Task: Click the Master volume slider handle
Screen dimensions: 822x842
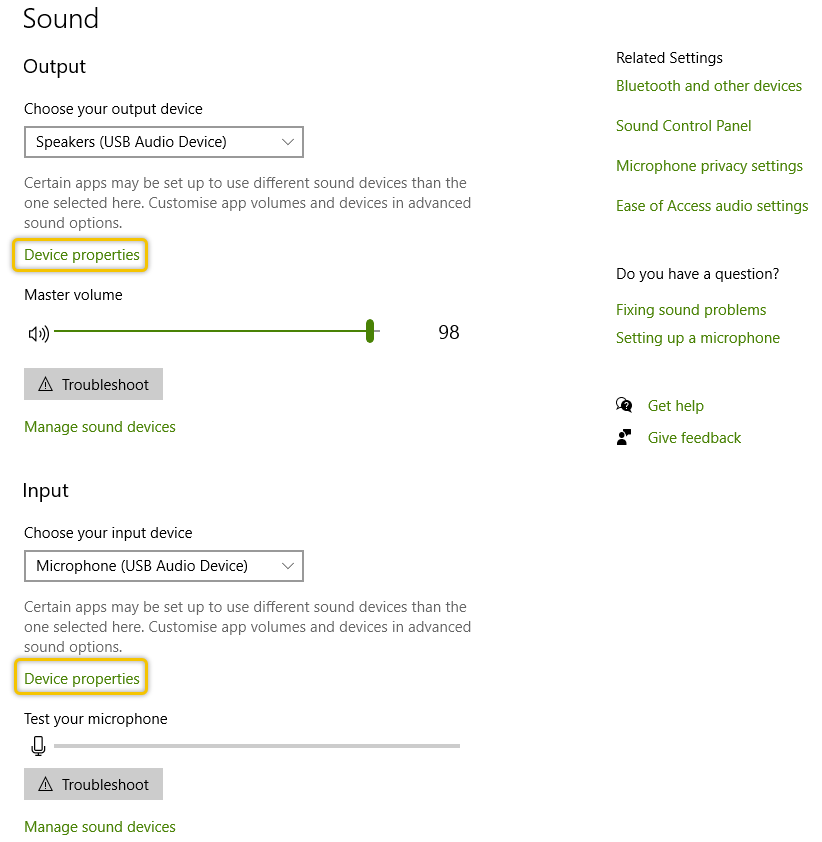Action: [x=370, y=331]
